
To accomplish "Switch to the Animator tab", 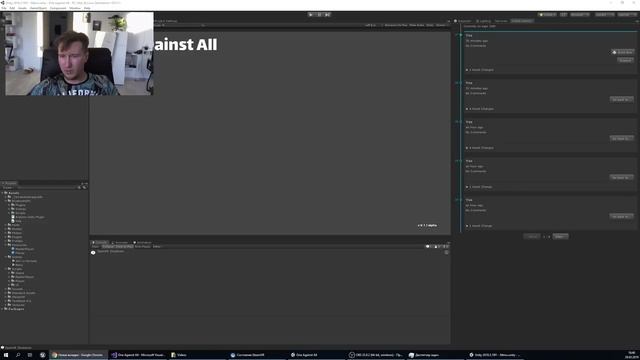I will pyautogui.click(x=120, y=242).
